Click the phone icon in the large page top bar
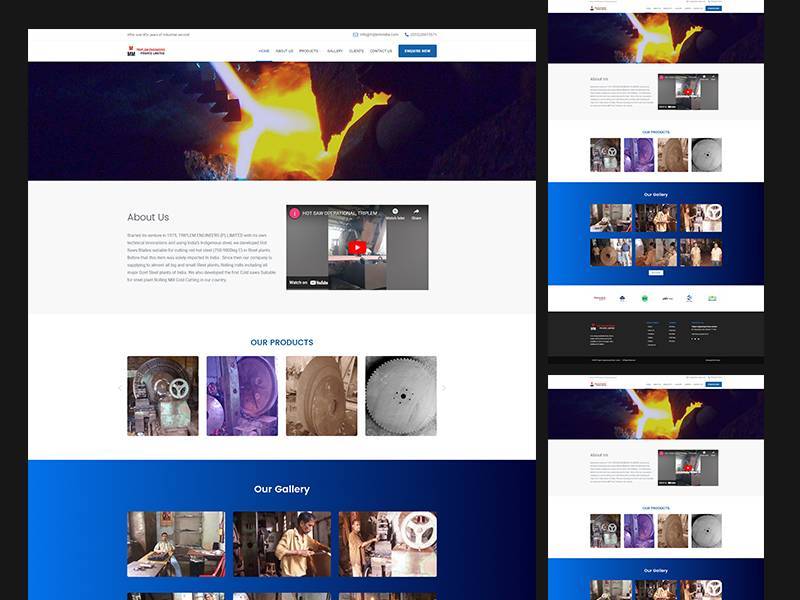The height and width of the screenshot is (600, 800). pos(407,35)
